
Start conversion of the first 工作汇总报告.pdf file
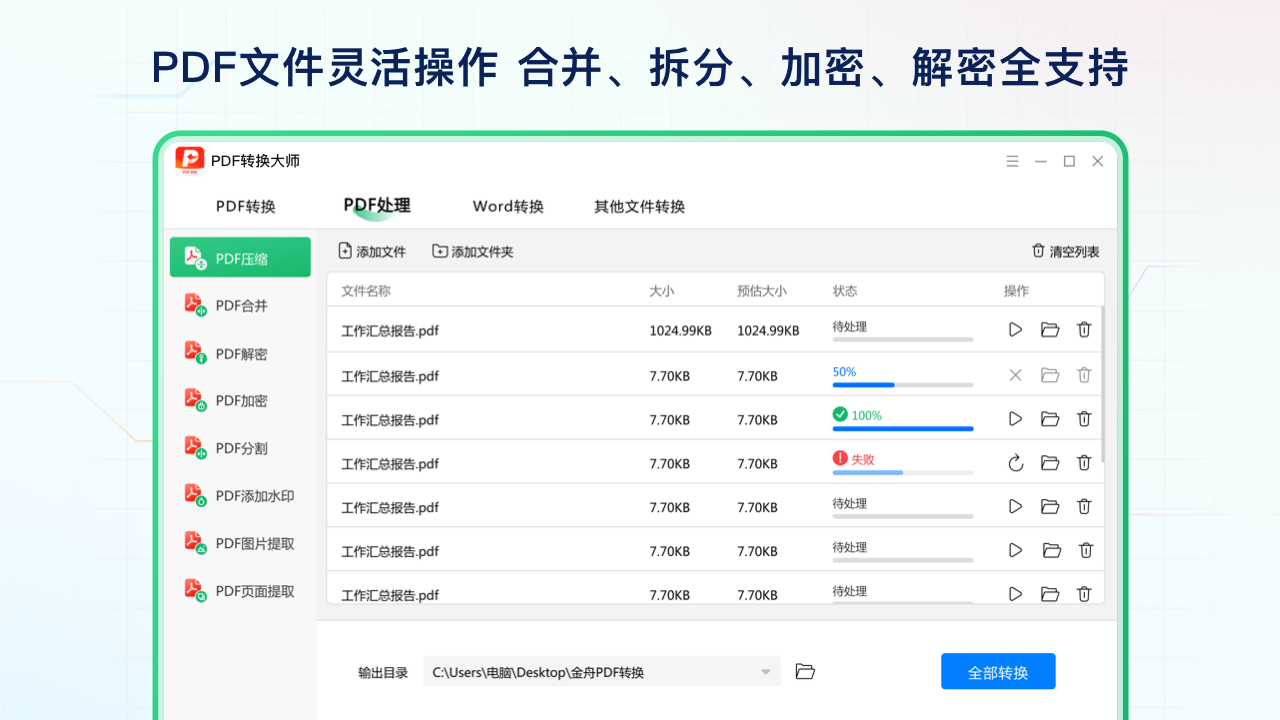tap(1015, 329)
